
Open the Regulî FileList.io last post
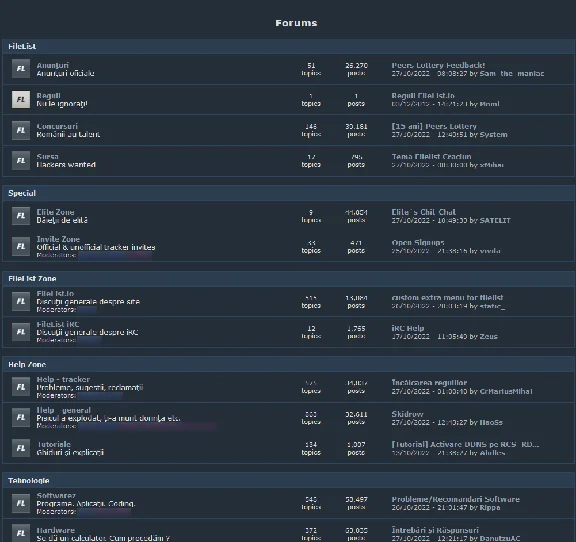point(423,96)
